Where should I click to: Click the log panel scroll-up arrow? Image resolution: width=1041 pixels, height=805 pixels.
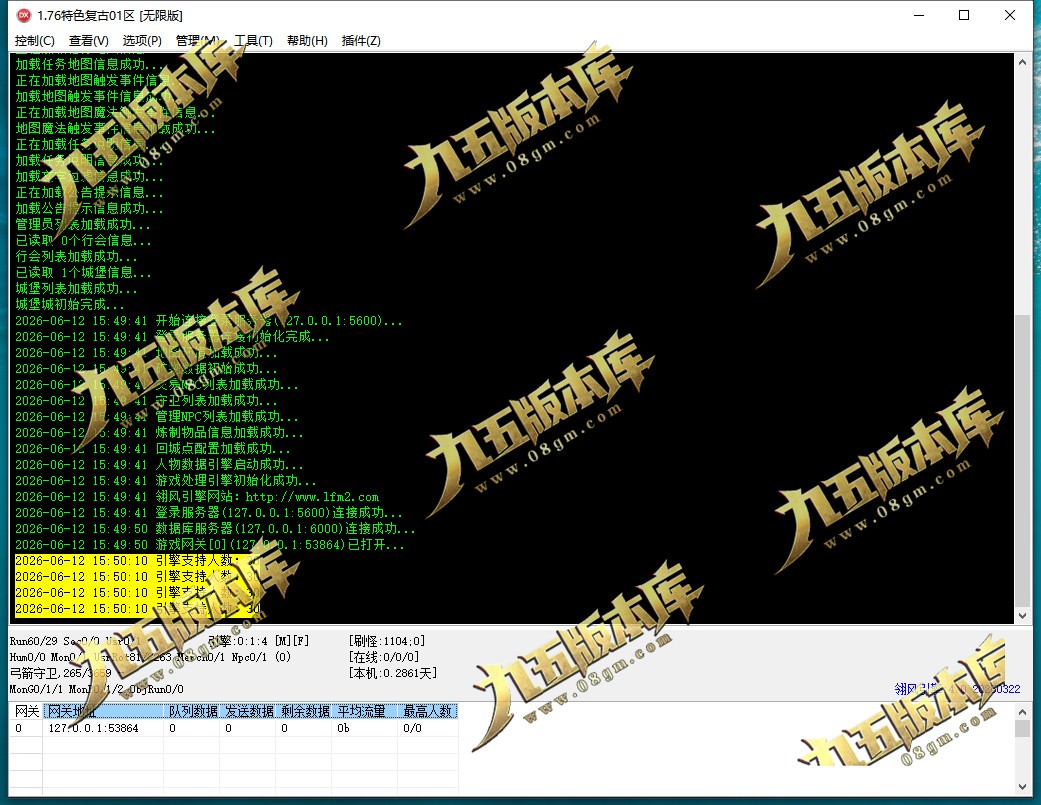[1022, 62]
